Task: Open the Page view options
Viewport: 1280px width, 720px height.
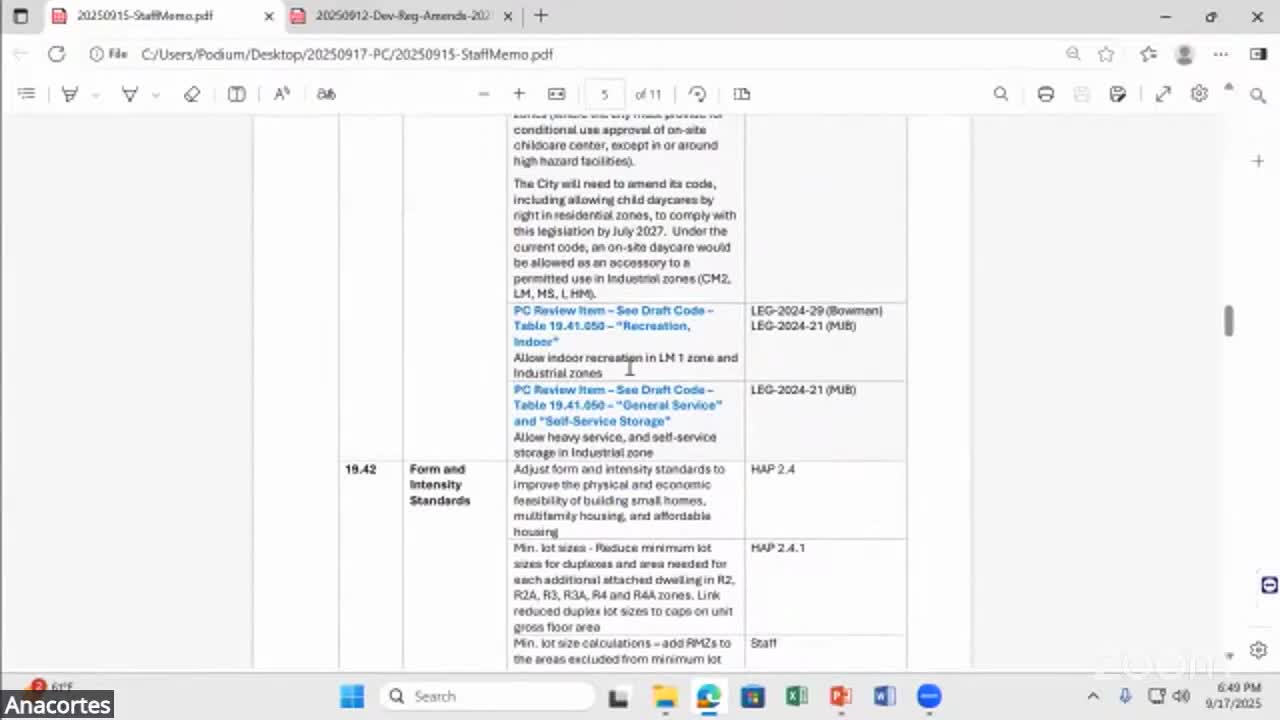Action: click(x=742, y=94)
